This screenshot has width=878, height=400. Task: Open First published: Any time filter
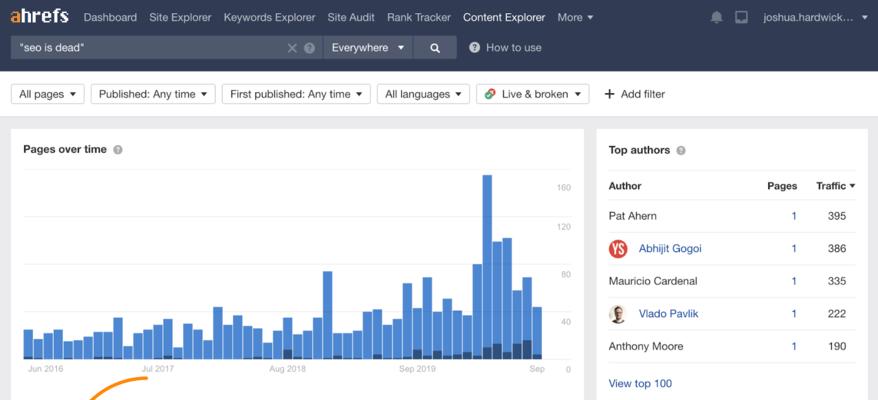click(x=296, y=94)
